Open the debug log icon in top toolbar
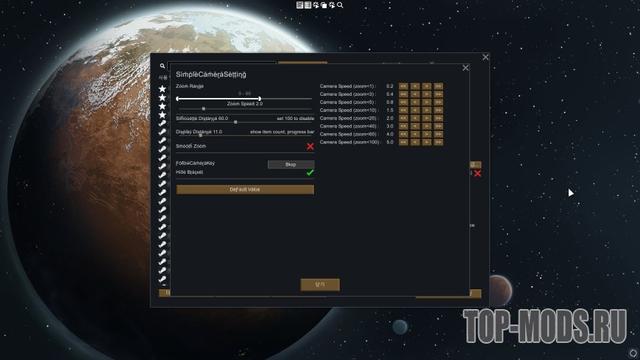Image resolution: width=640 pixels, height=360 pixels. pos(300,5)
